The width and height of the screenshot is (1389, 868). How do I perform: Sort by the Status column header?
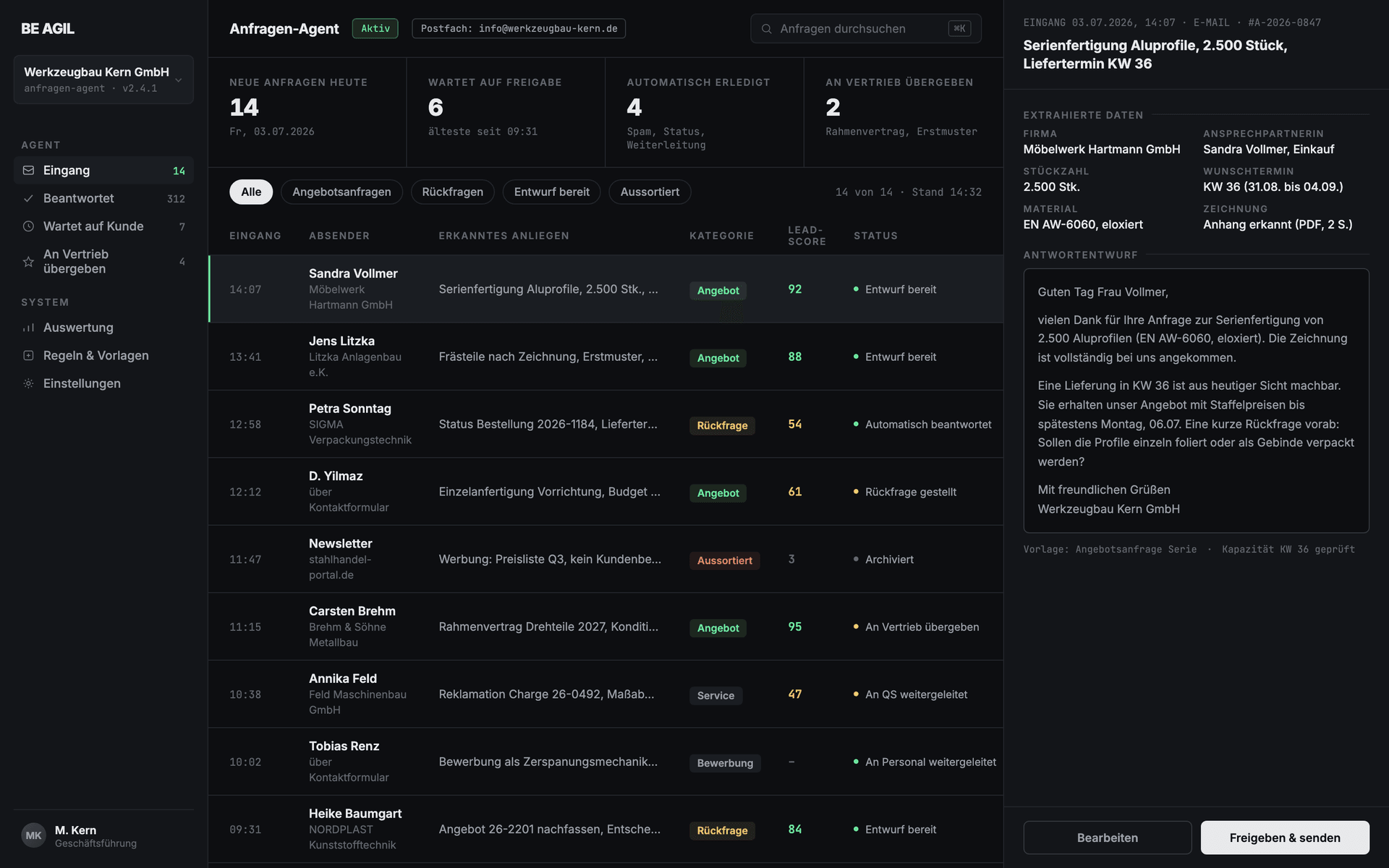pyautogui.click(x=875, y=236)
